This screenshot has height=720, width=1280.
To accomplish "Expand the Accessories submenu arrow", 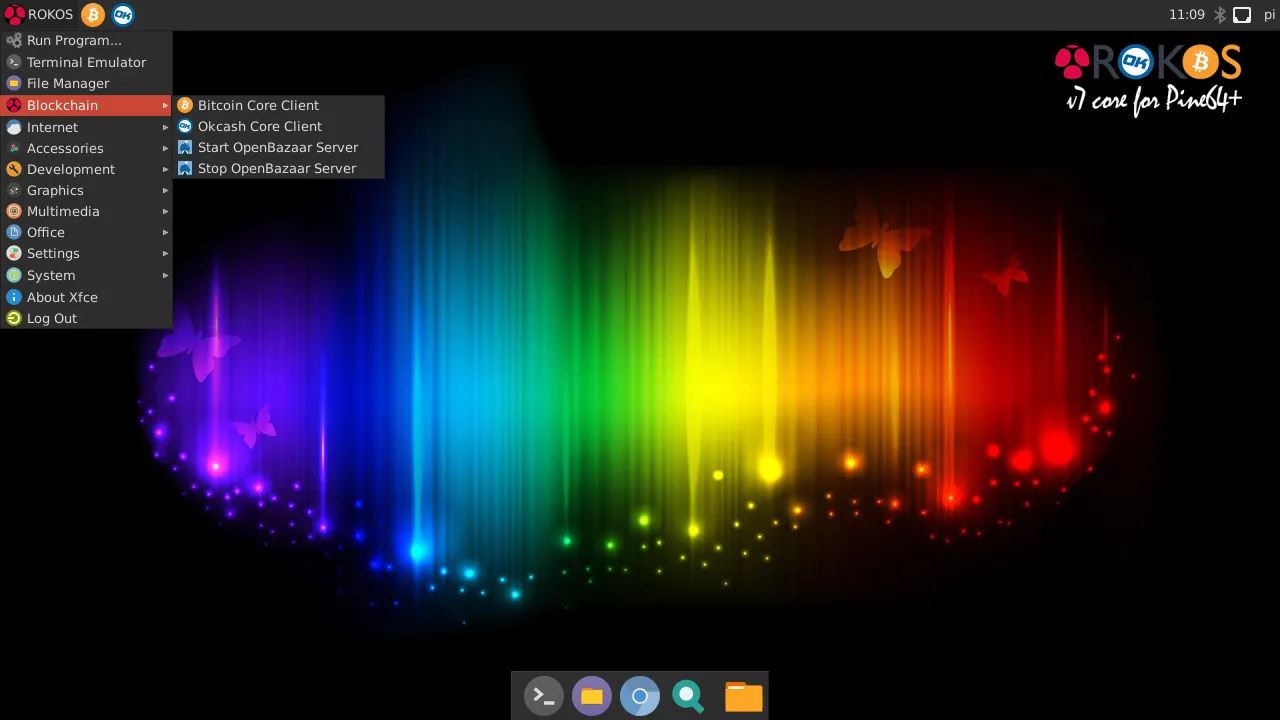I will pyautogui.click(x=165, y=148).
